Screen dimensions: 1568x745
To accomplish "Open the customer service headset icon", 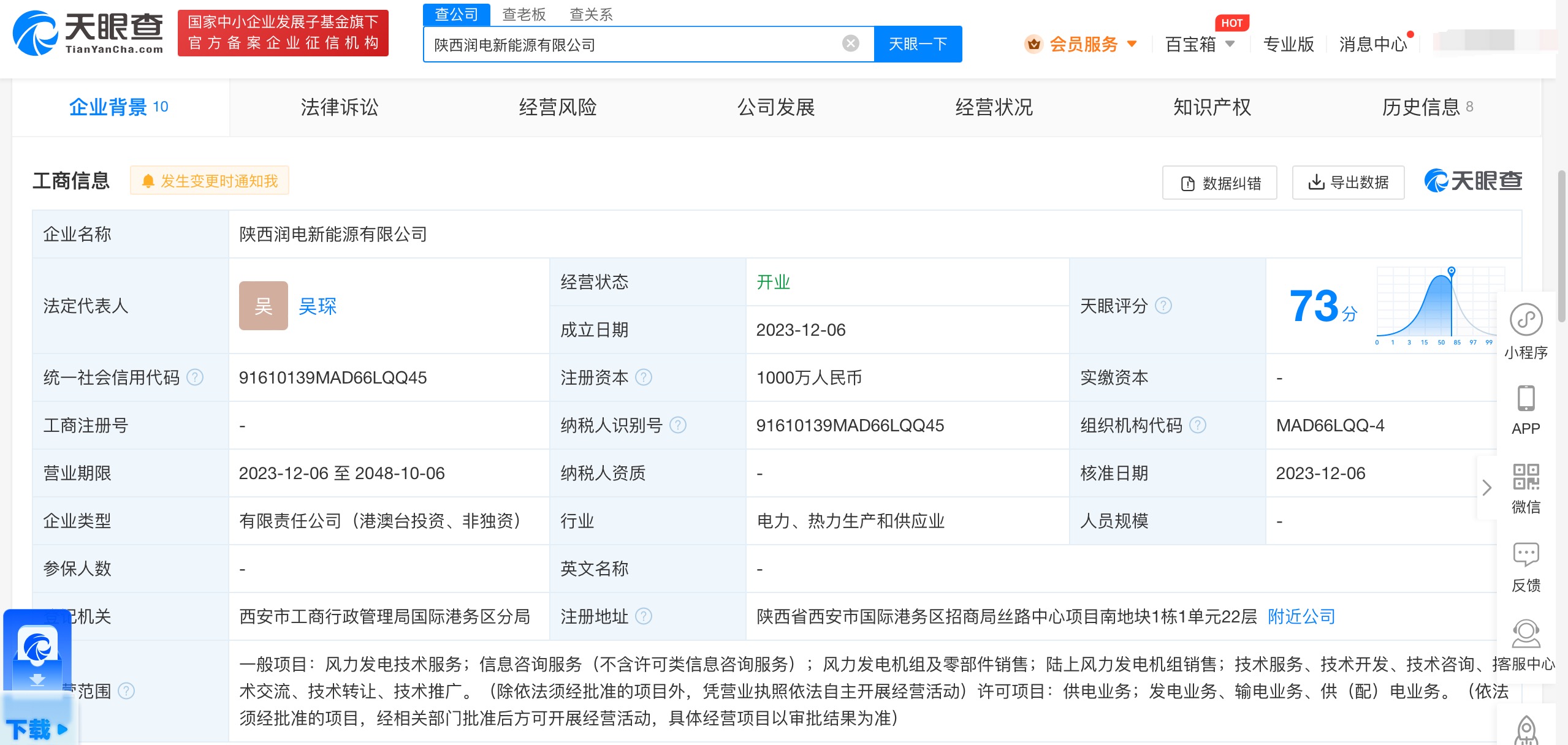I will (x=1526, y=633).
